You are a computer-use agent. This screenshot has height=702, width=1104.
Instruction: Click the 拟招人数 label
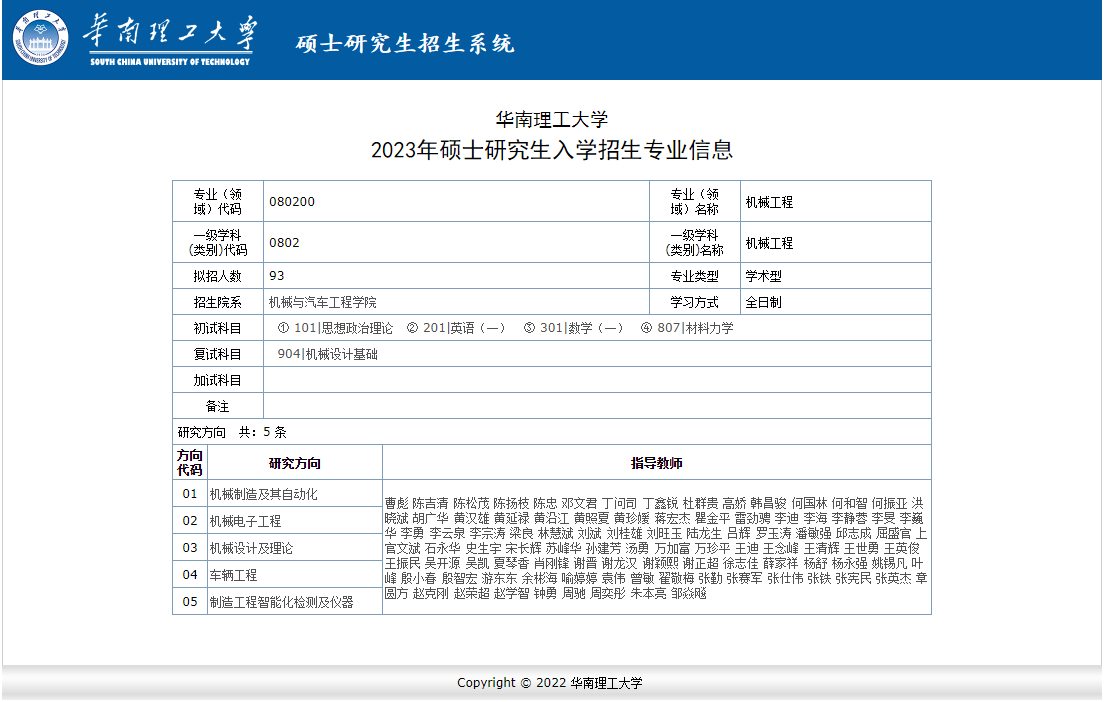218,276
